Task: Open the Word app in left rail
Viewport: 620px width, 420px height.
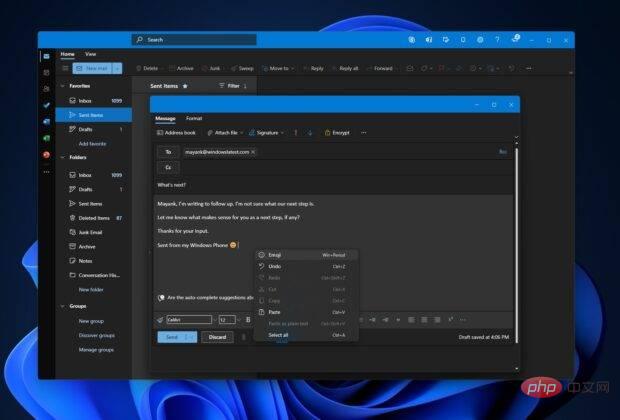Action: click(46, 122)
